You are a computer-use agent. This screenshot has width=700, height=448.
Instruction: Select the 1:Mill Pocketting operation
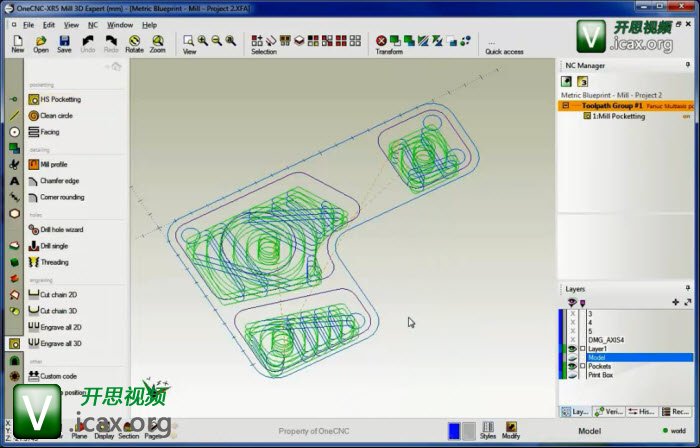click(x=614, y=116)
